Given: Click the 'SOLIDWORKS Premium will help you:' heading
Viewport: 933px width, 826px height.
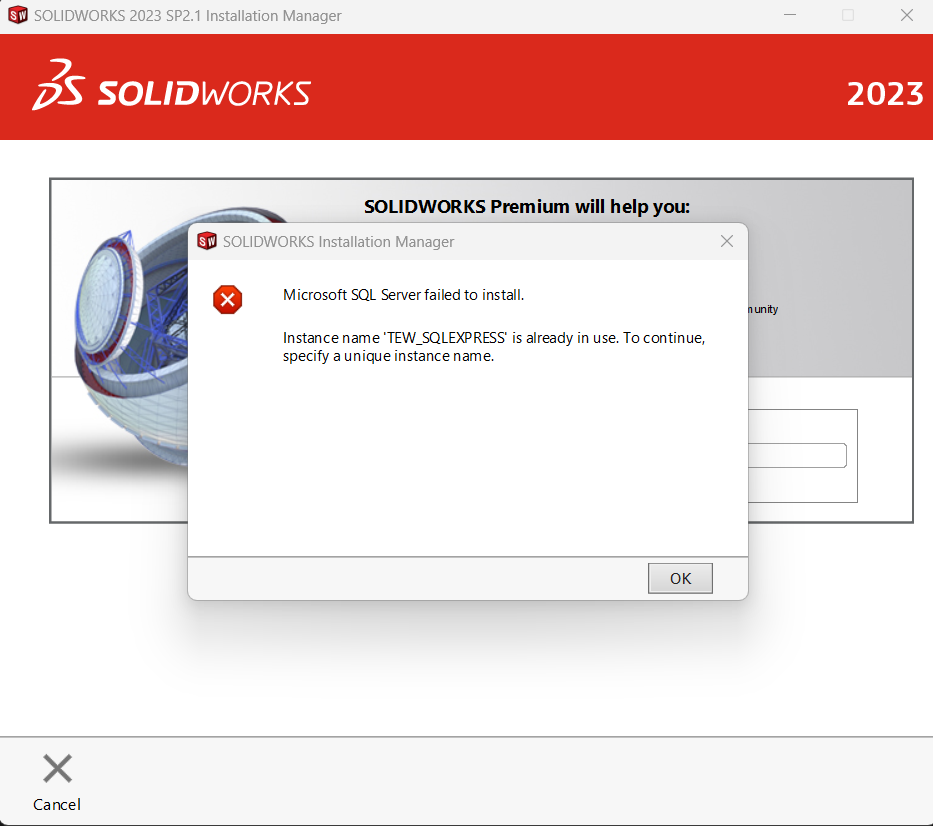Looking at the screenshot, I should point(527,206).
